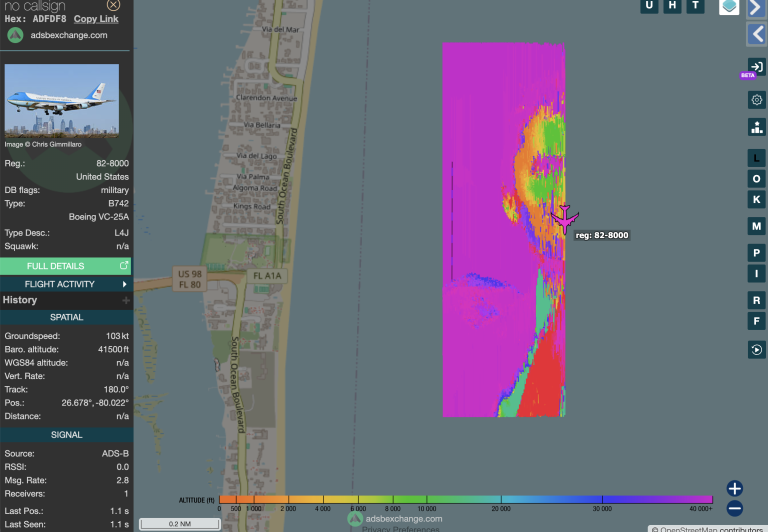Screen dimensions: 768x532
Task: Toggle the L labels map button
Action: tap(756, 157)
